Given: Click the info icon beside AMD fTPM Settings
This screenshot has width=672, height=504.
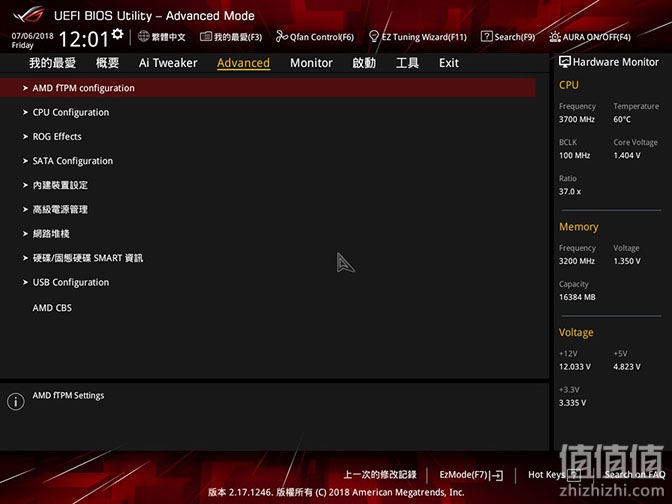Looking at the screenshot, I should [x=16, y=402].
